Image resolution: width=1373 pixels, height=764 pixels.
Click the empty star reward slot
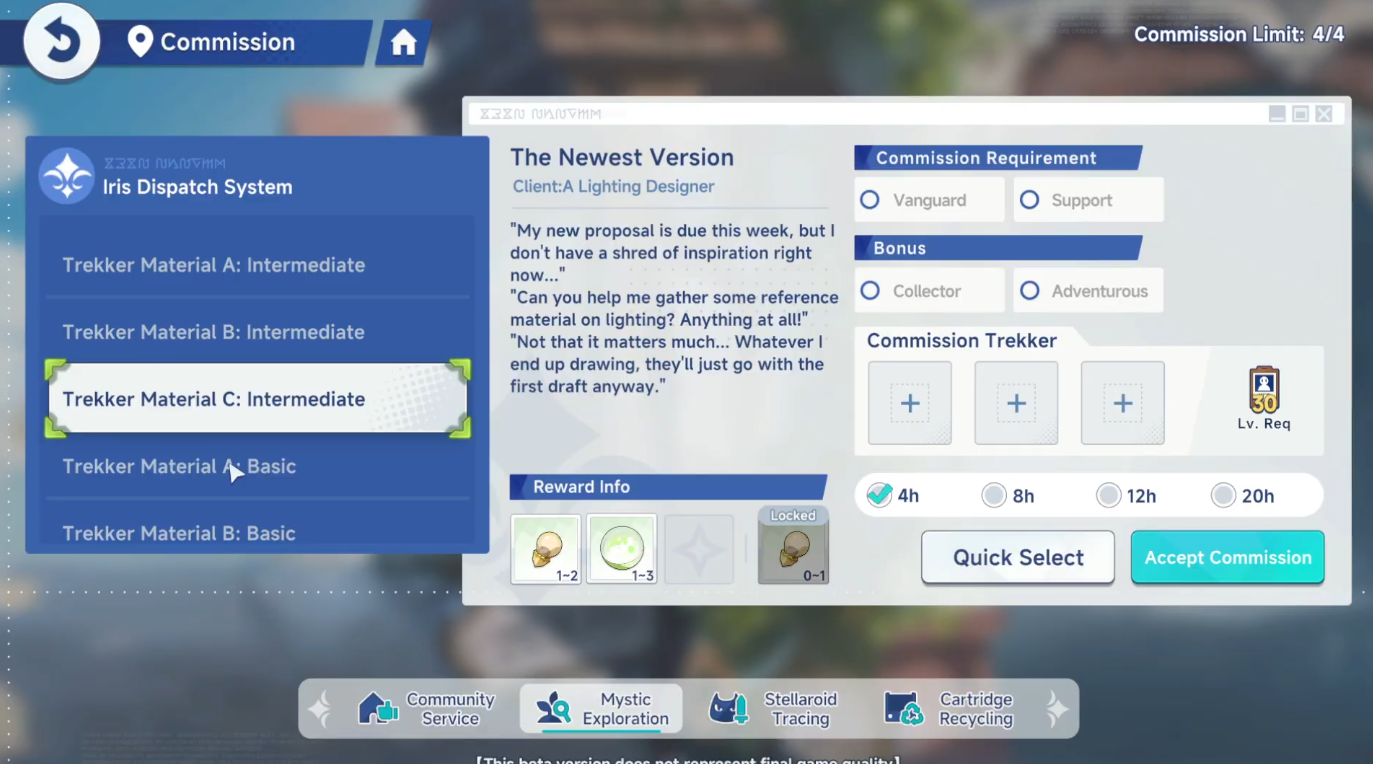tap(699, 549)
